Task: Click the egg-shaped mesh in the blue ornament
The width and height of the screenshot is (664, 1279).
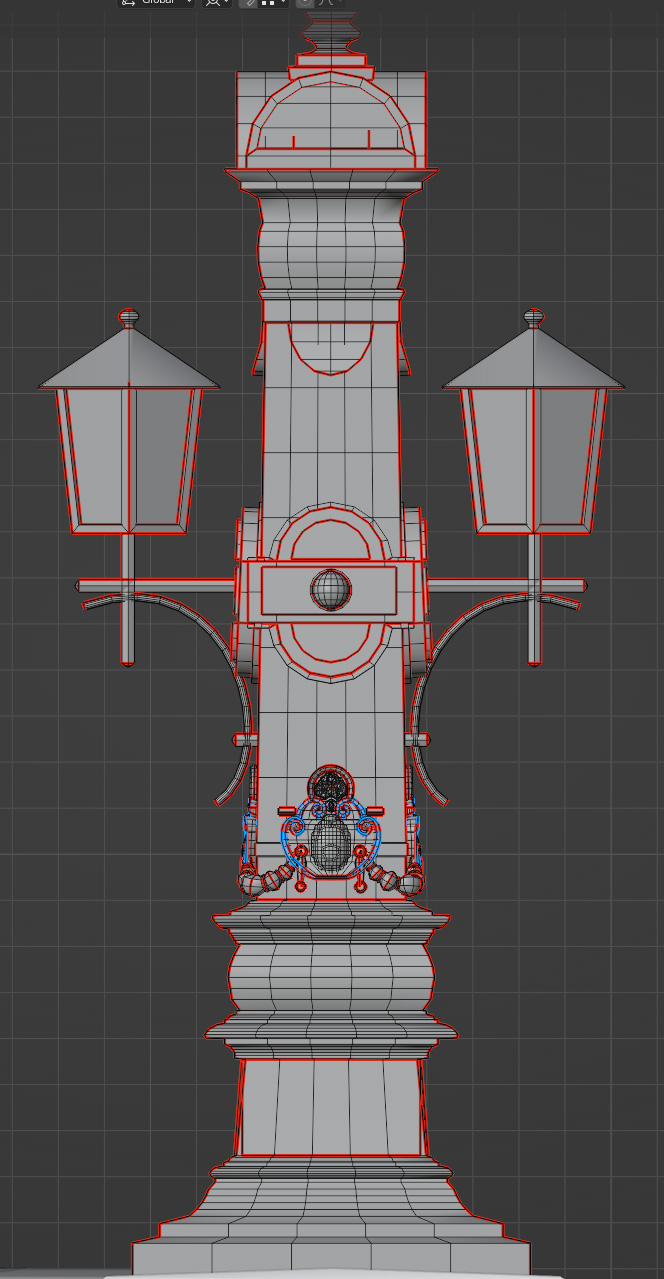Action: 328,843
